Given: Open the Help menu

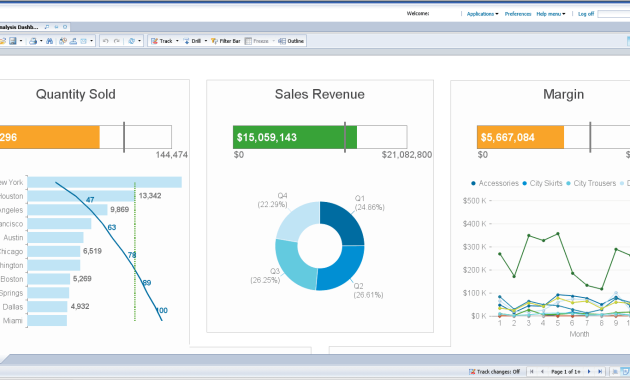Looking at the screenshot, I should click(x=550, y=14).
